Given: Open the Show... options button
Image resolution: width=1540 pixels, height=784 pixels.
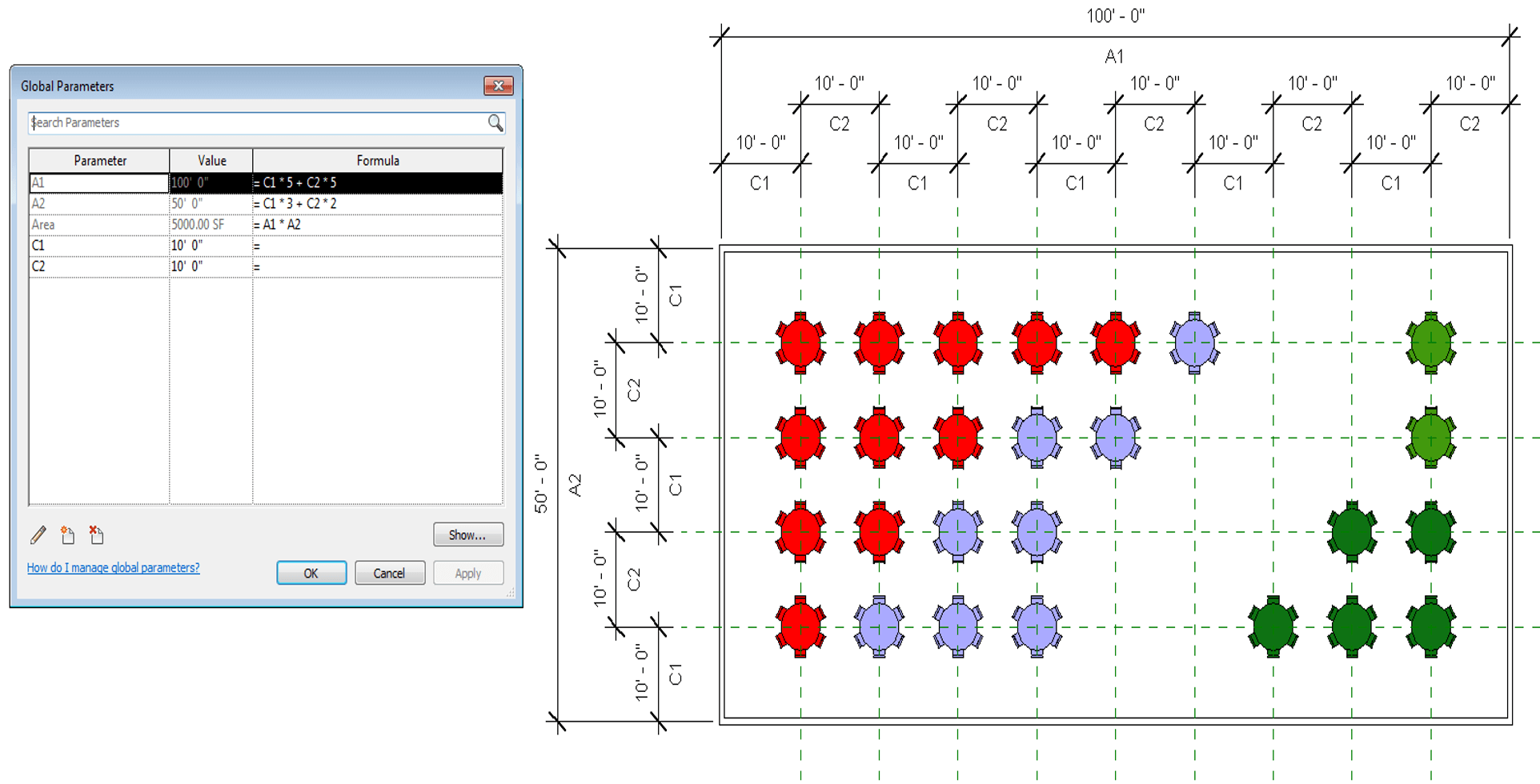Looking at the screenshot, I should pyautogui.click(x=467, y=535).
